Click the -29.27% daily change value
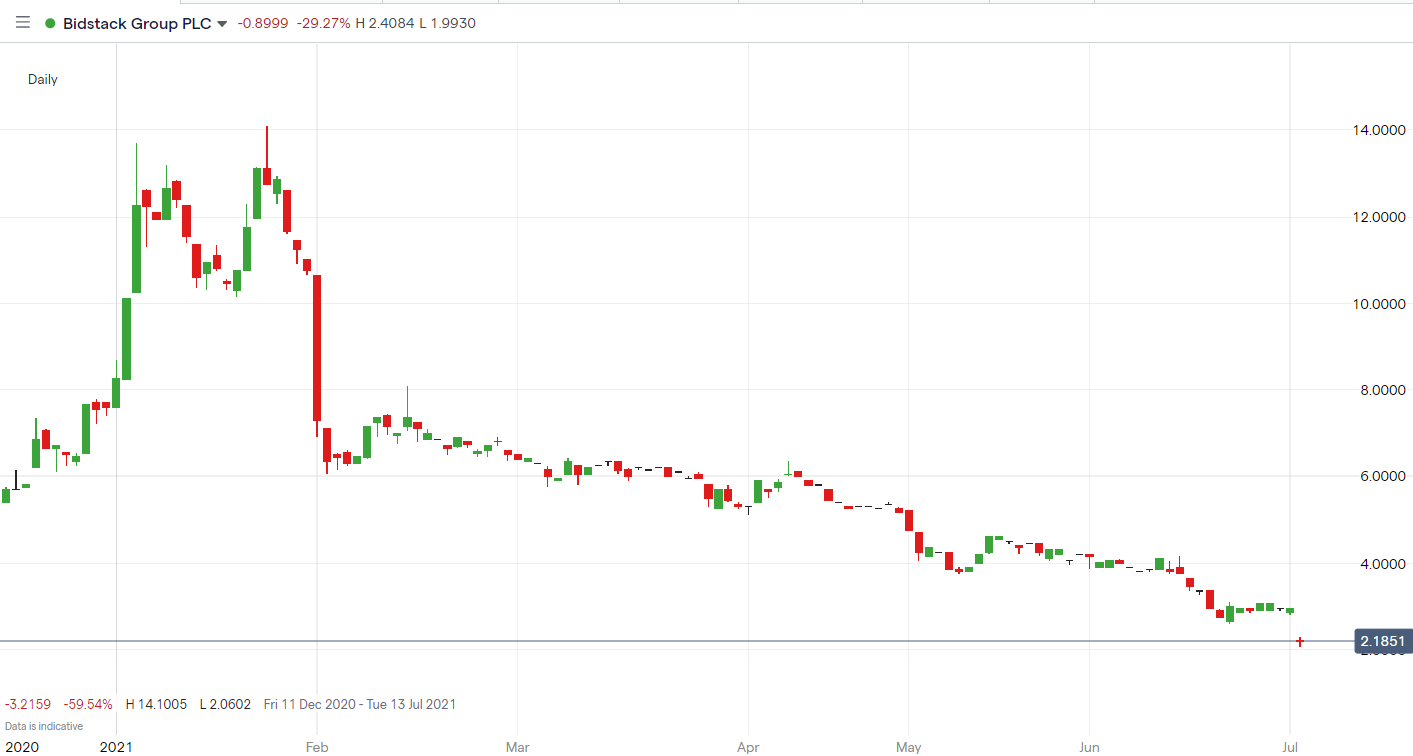Screen dimensions: 1413x756 pyautogui.click(x=320, y=23)
